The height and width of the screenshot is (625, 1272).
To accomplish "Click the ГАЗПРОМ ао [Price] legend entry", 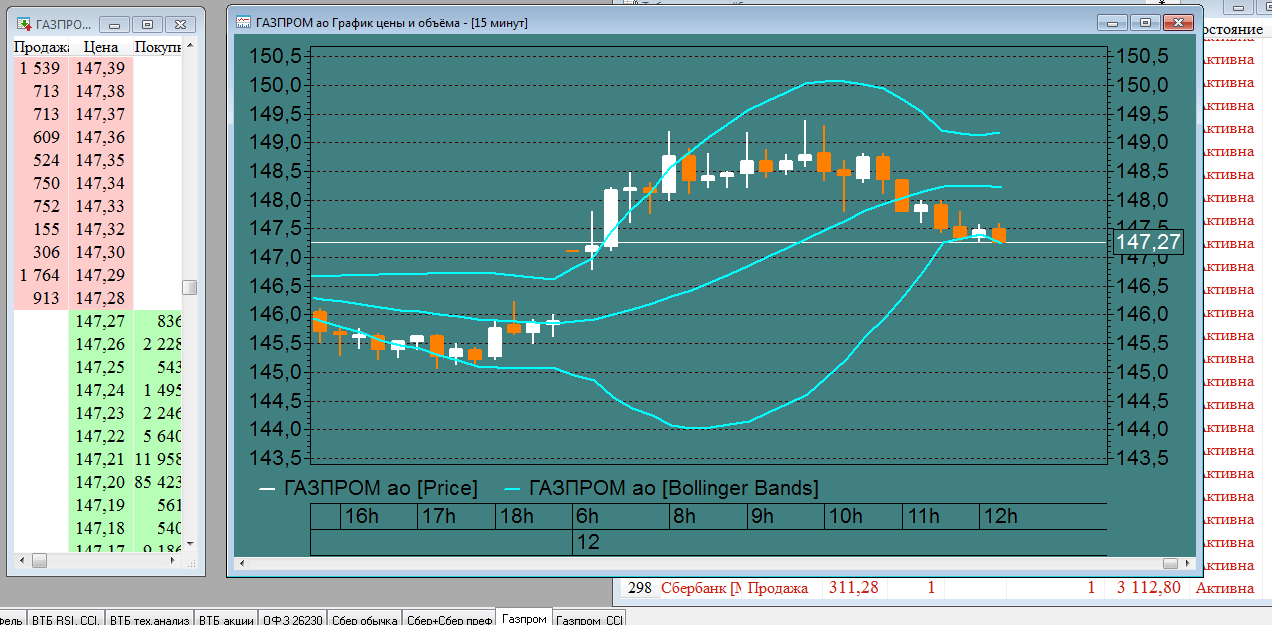I will coord(368,488).
